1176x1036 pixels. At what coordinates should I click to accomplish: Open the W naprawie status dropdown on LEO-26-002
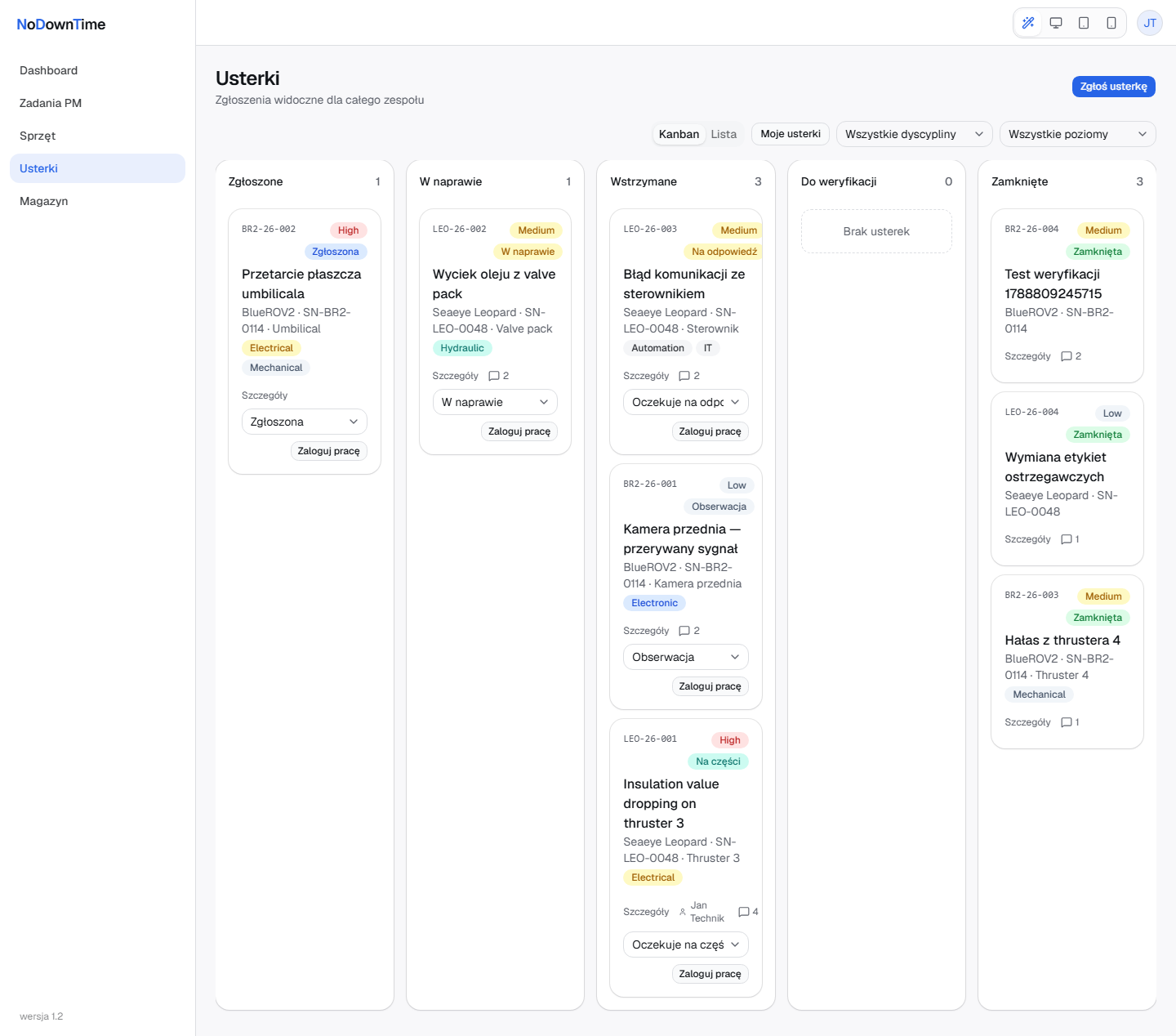pos(495,402)
